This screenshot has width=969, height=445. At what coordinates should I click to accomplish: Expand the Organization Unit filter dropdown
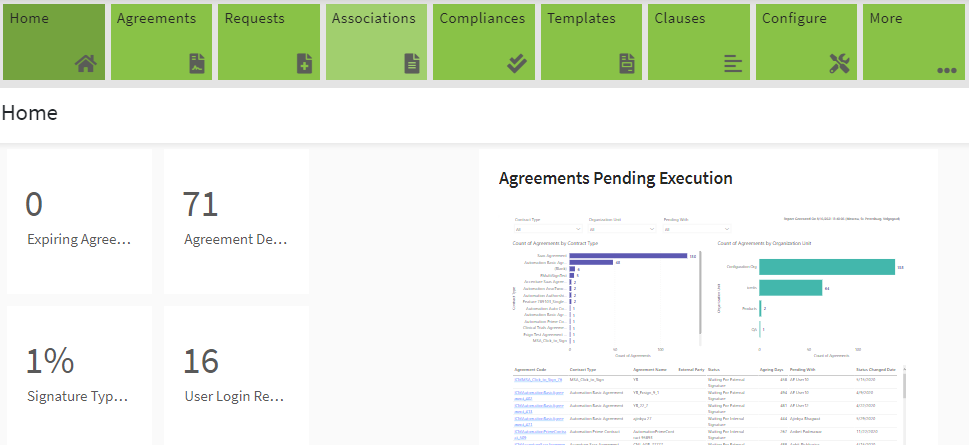pos(620,229)
